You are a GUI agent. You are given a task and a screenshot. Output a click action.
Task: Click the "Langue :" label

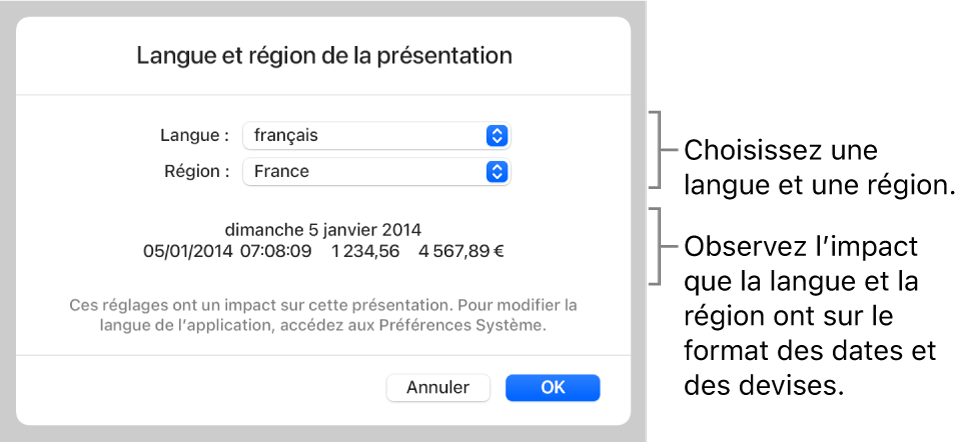(195, 135)
